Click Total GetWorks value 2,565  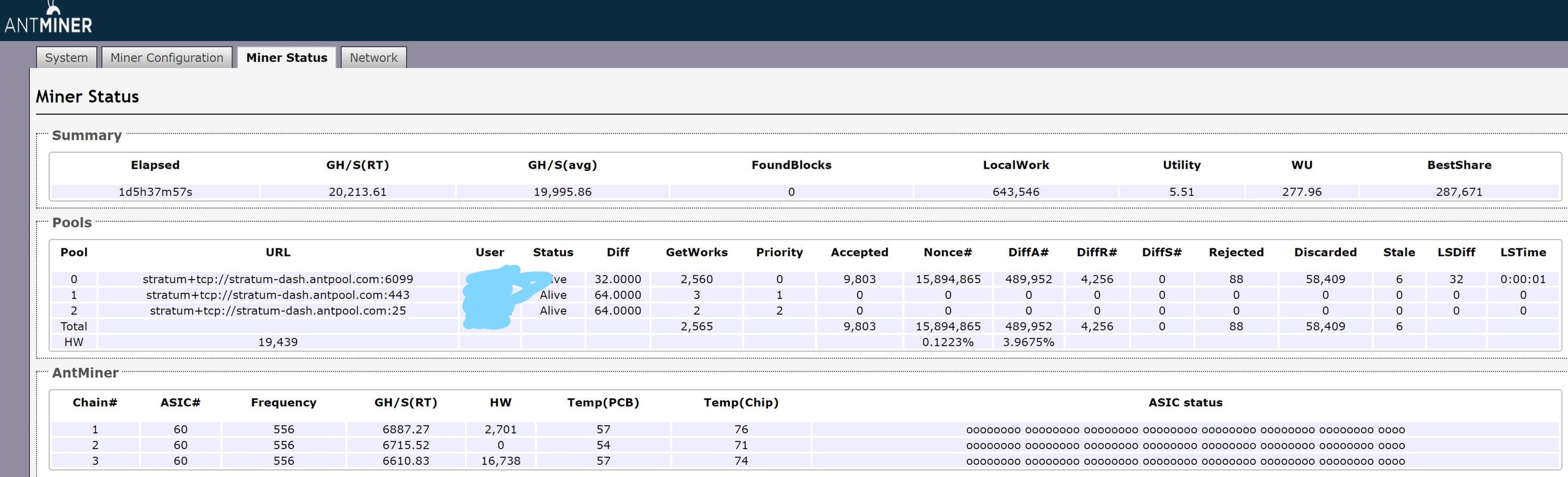tap(696, 327)
